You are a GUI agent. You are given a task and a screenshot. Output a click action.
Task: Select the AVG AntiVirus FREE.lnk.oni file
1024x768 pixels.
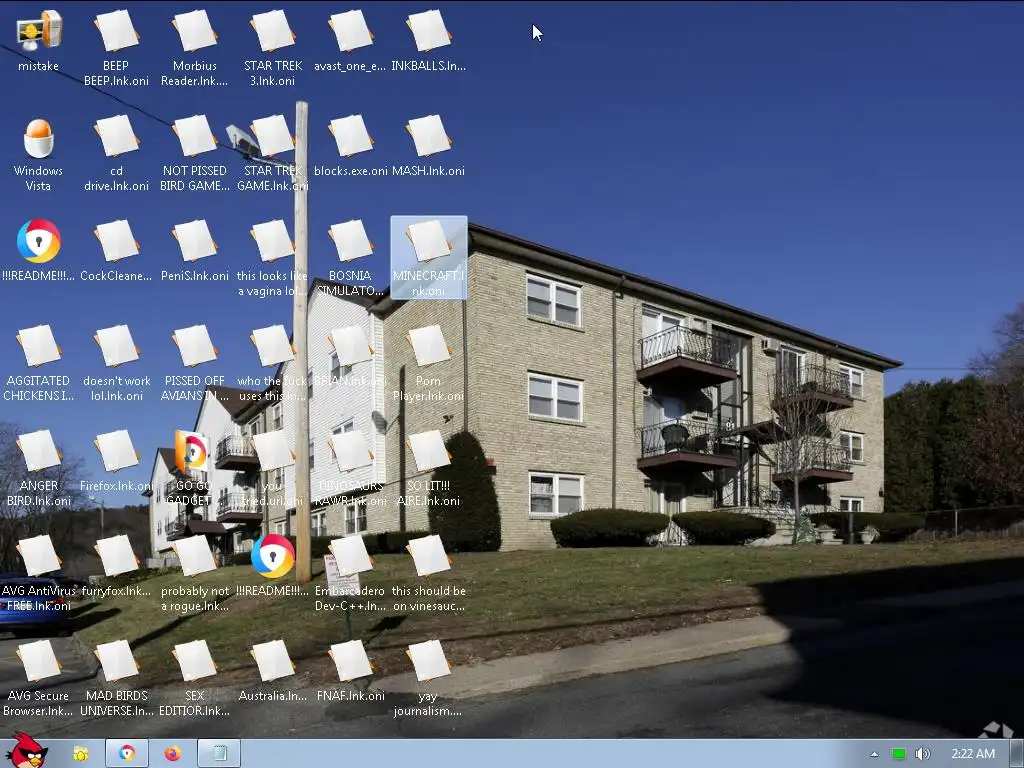pos(39,574)
